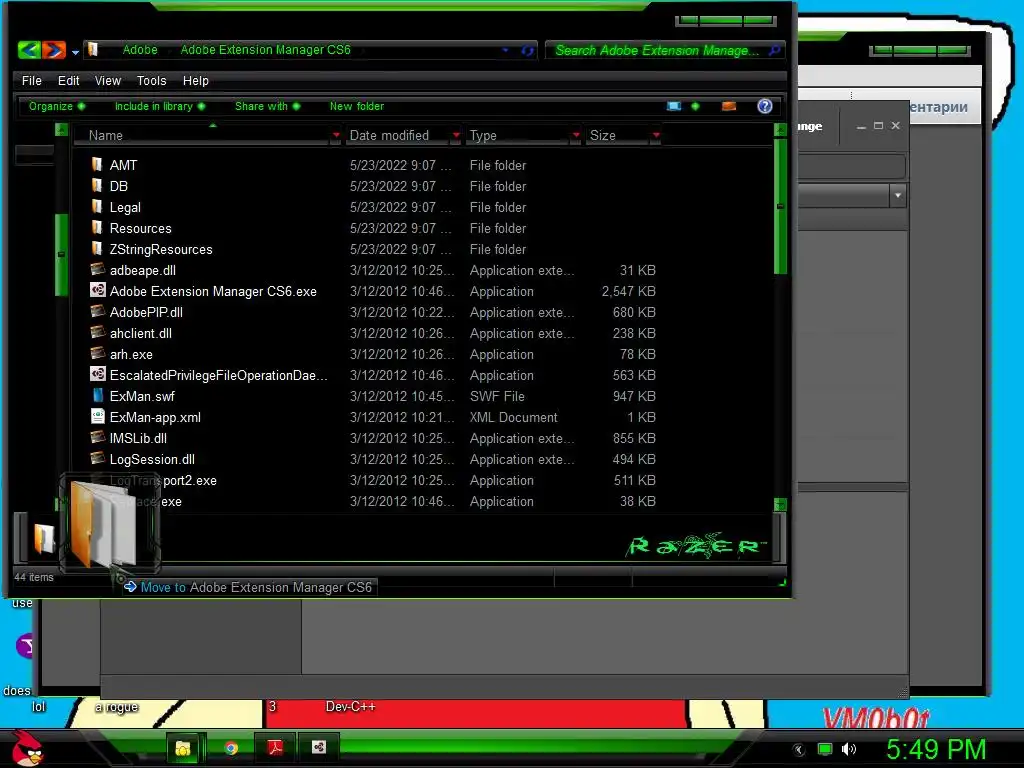The height and width of the screenshot is (768, 1024).
Task: Open the Size column filter arrow
Action: pyautogui.click(x=656, y=135)
